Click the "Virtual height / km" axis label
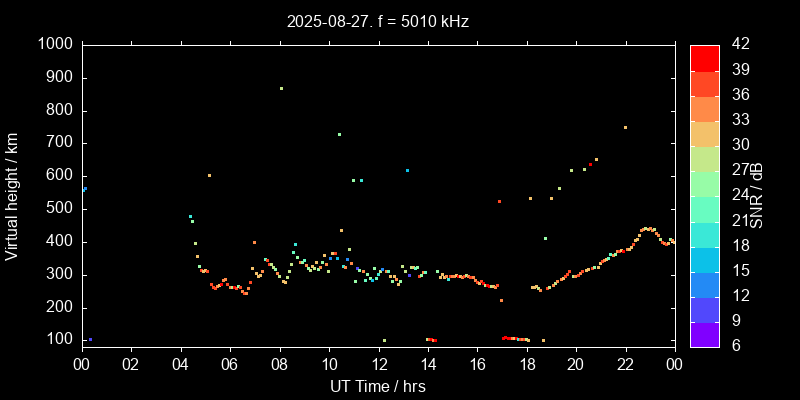 pyautogui.click(x=12, y=195)
